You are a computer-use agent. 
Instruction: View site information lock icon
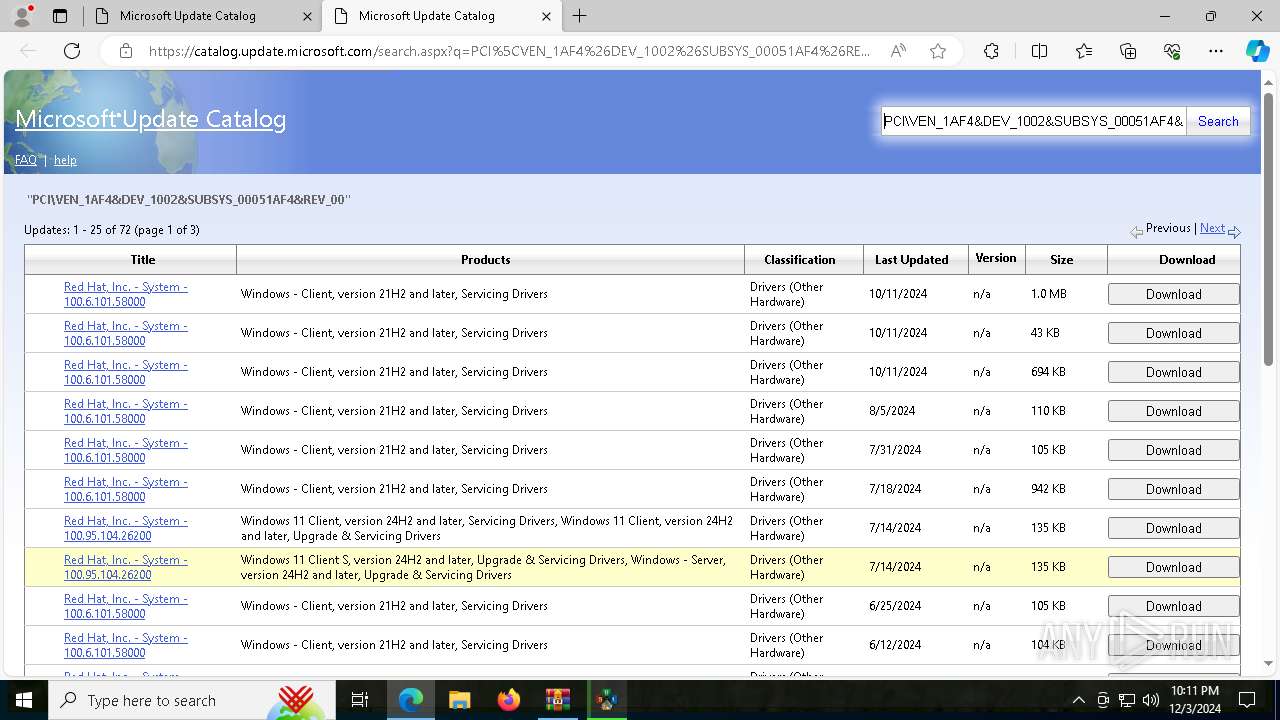[x=126, y=51]
